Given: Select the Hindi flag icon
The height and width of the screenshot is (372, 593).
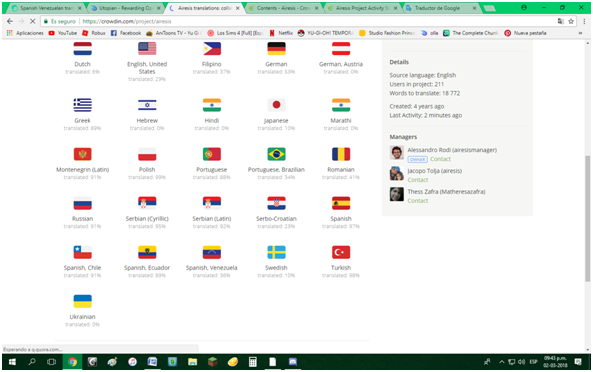Looking at the screenshot, I should coord(212,105).
